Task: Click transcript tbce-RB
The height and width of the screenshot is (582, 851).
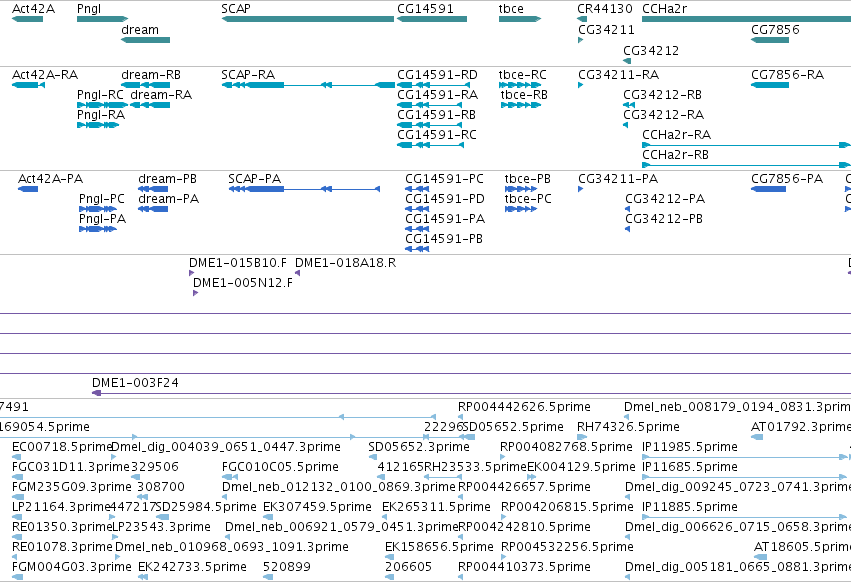Action: (x=521, y=105)
